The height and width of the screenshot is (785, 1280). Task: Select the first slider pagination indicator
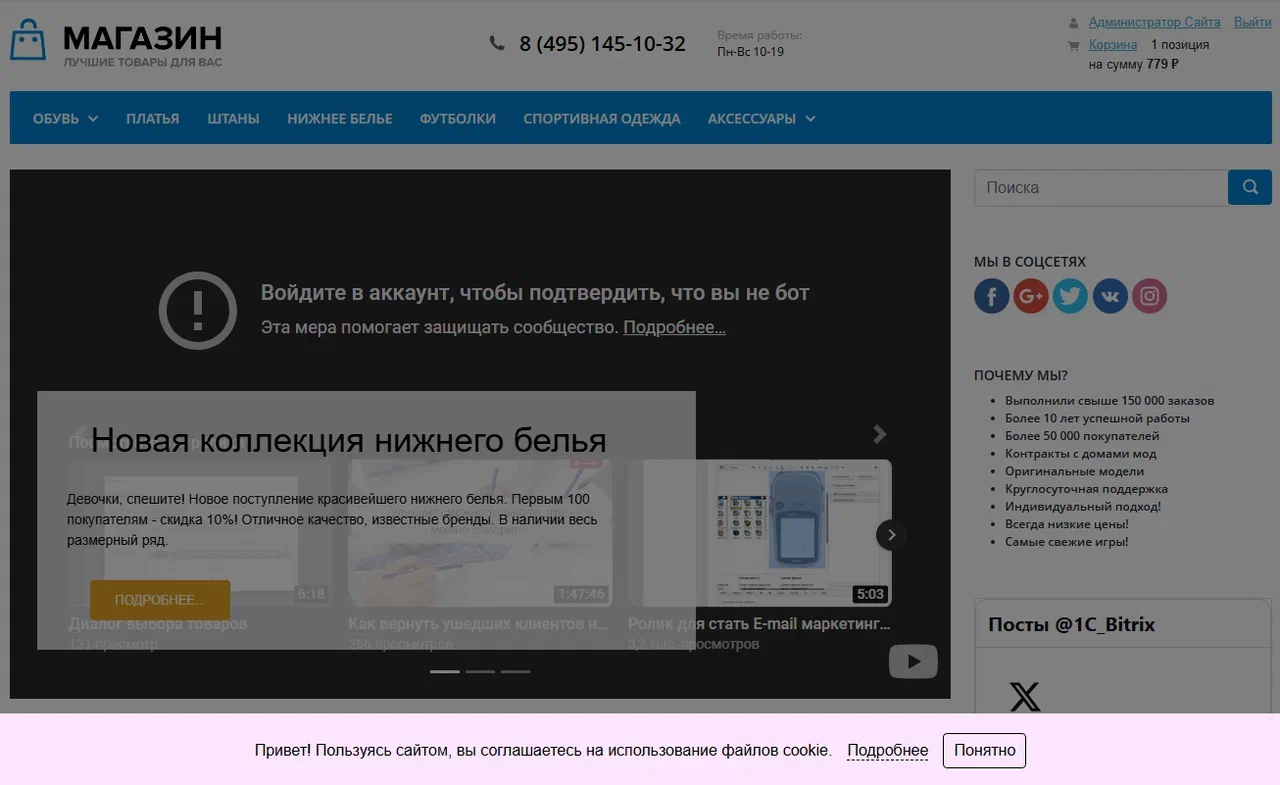(445, 672)
